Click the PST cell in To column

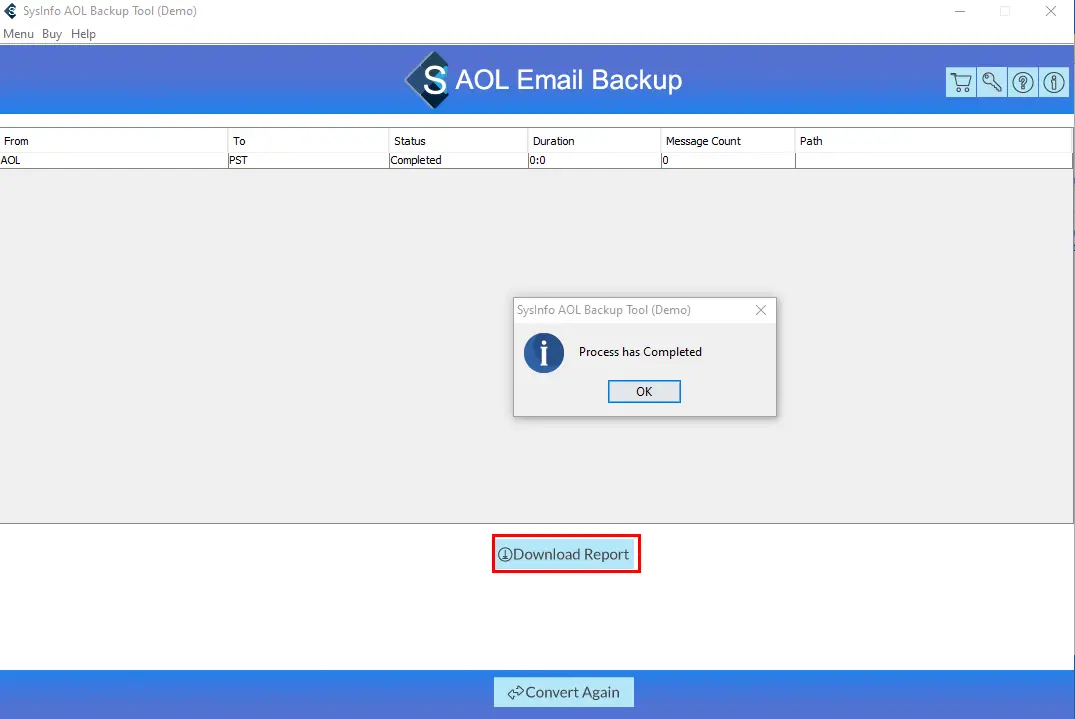pyautogui.click(x=309, y=160)
